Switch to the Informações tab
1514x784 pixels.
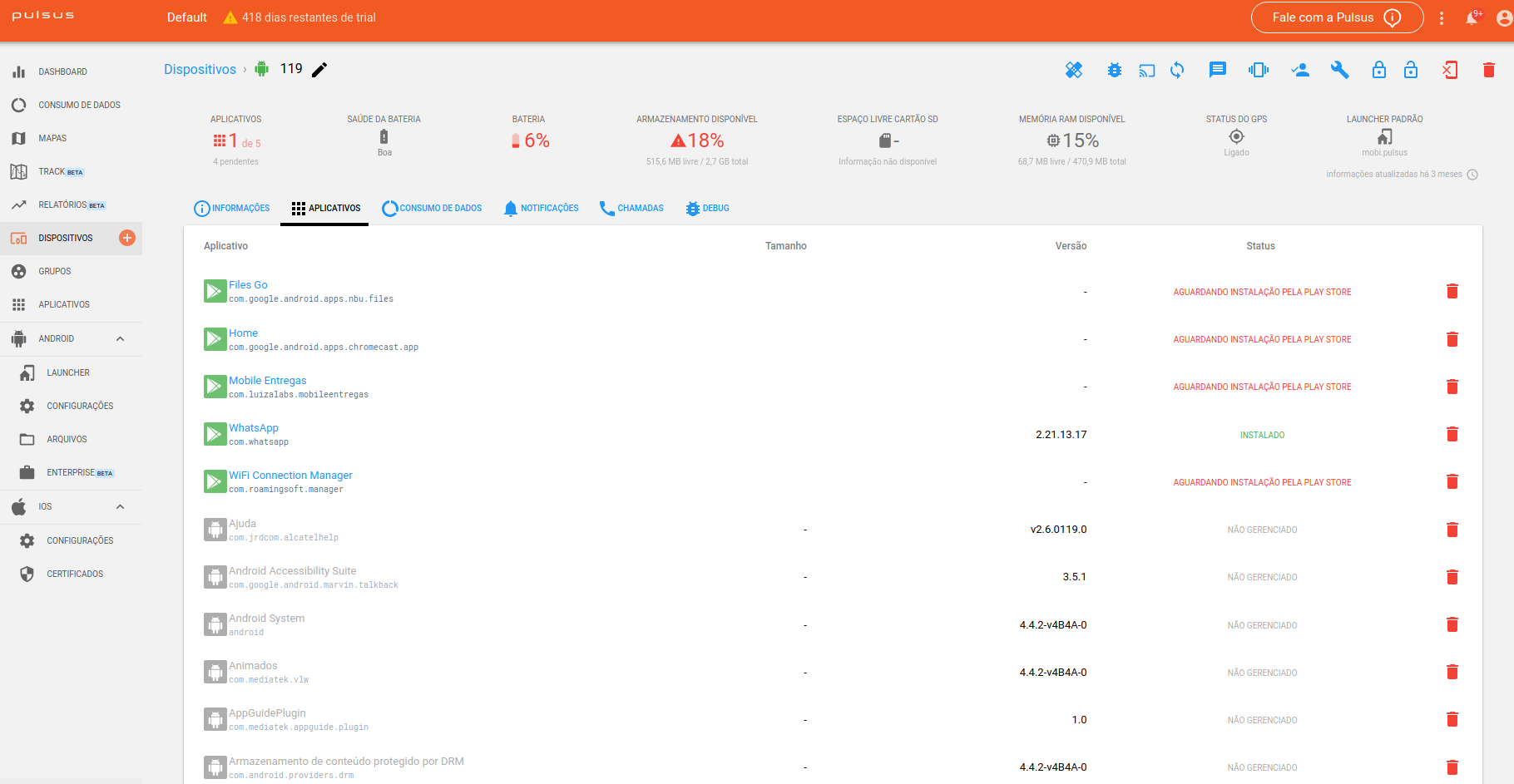[x=232, y=208]
